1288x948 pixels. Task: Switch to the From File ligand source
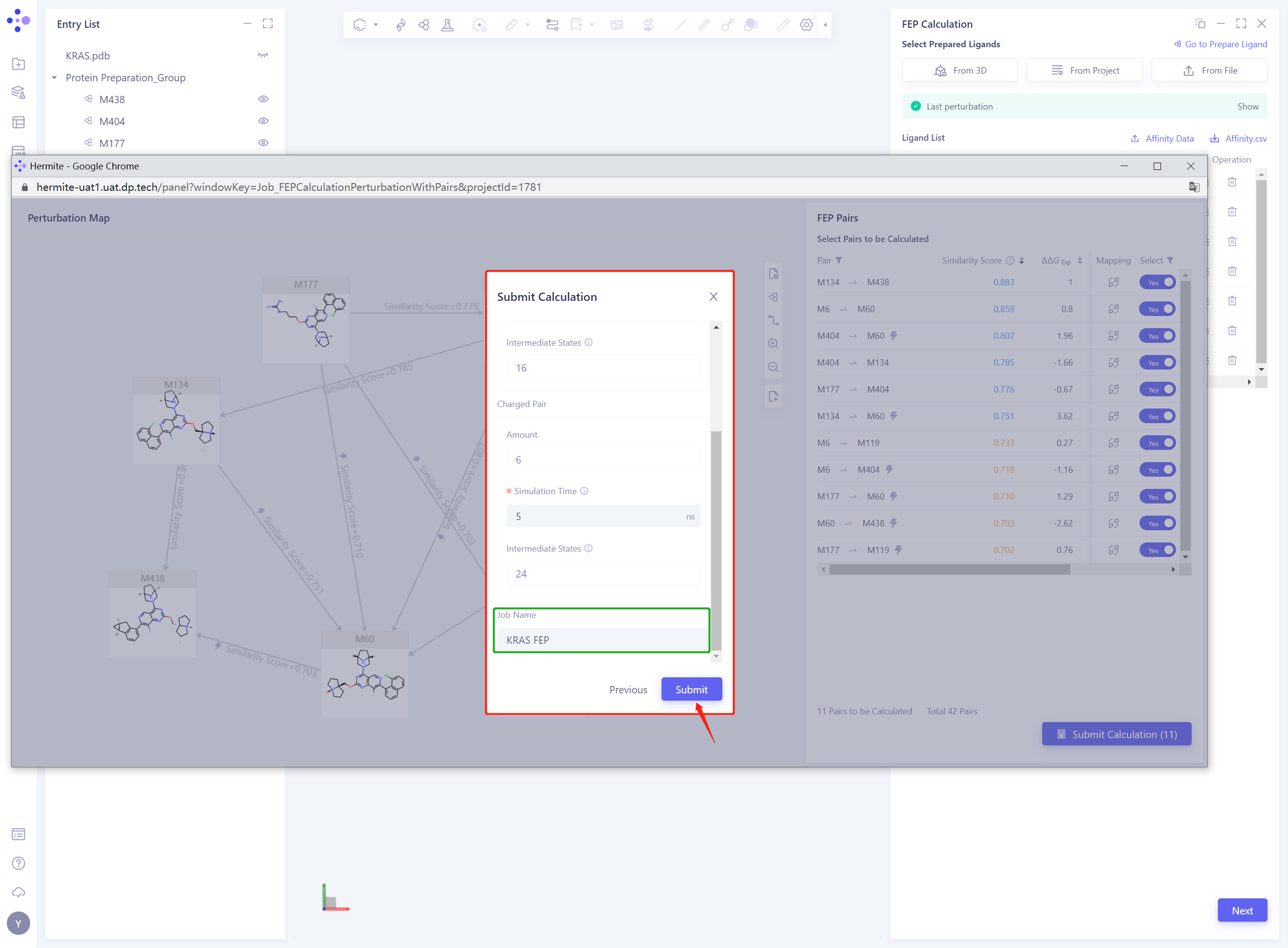point(1209,70)
